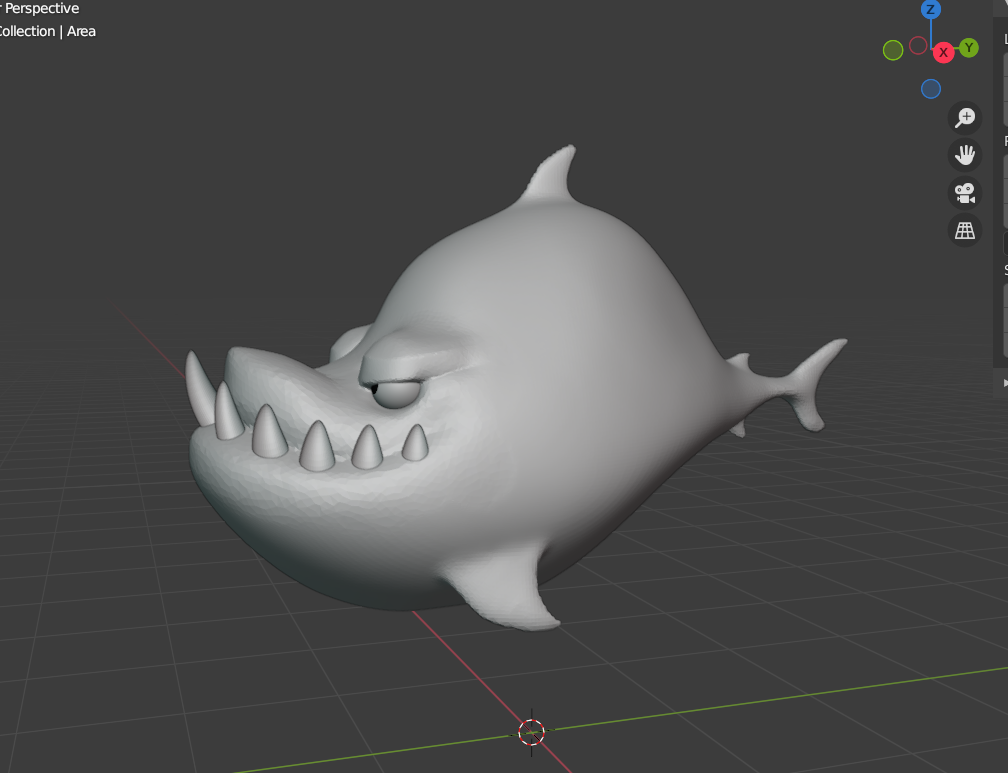Click the 'Collection | Area' viewport text
This screenshot has height=773, width=1008.
46,32
